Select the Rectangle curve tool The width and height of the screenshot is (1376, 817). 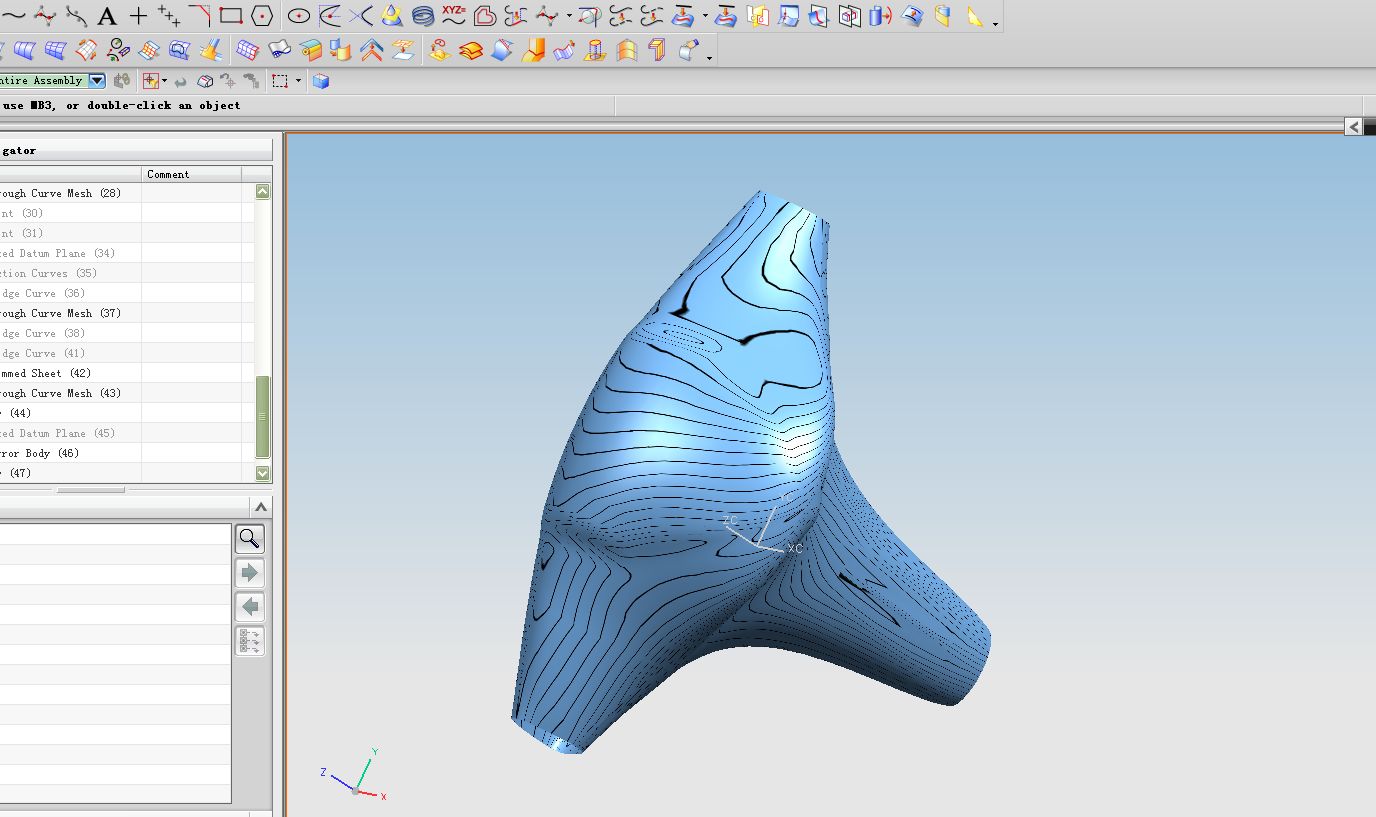pyautogui.click(x=231, y=16)
